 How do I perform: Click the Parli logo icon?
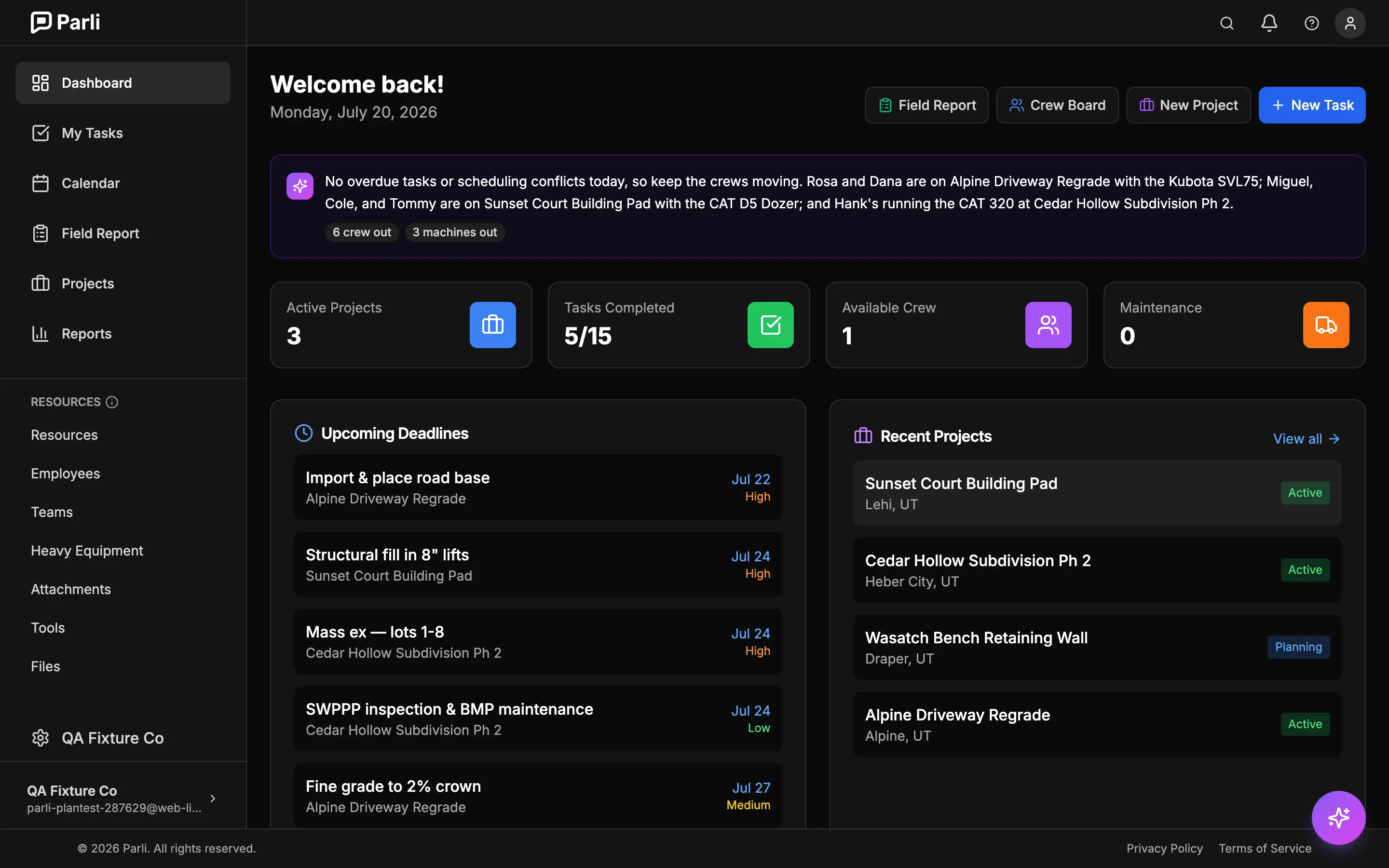click(41, 22)
